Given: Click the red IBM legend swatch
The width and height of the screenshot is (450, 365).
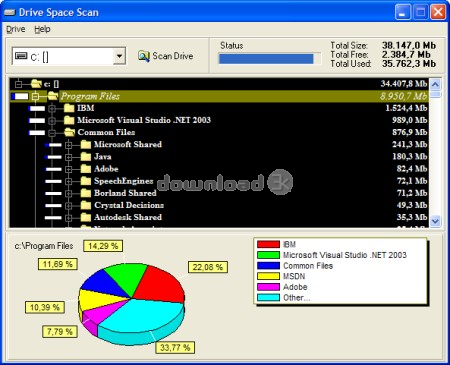Looking at the screenshot, I should click(268, 244).
